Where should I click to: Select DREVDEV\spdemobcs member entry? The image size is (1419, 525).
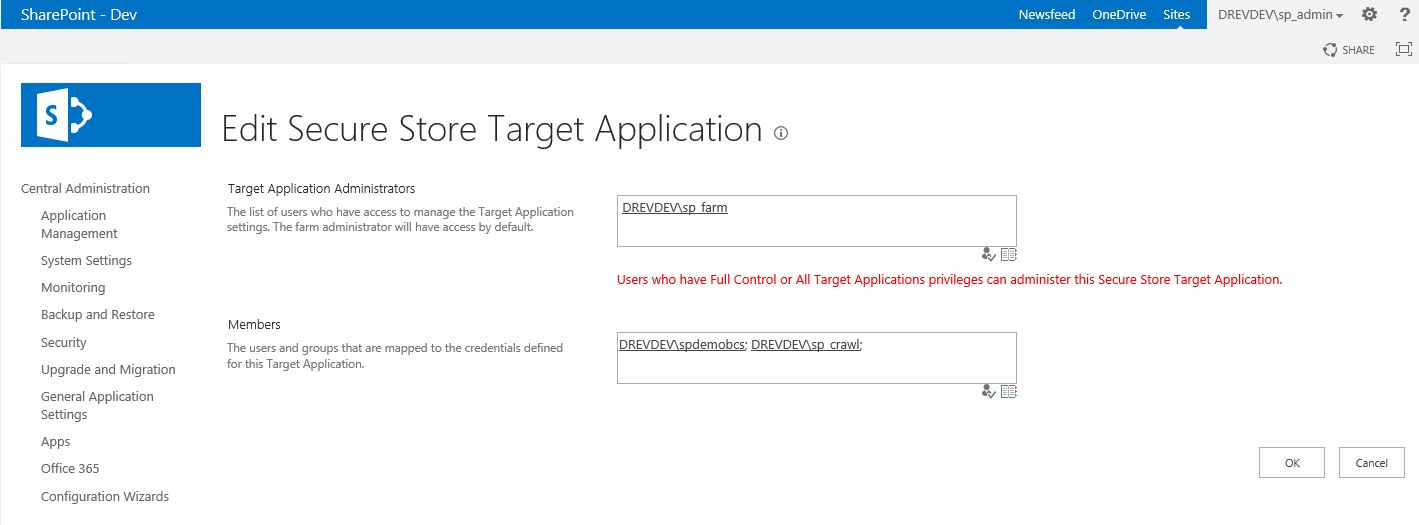[682, 344]
